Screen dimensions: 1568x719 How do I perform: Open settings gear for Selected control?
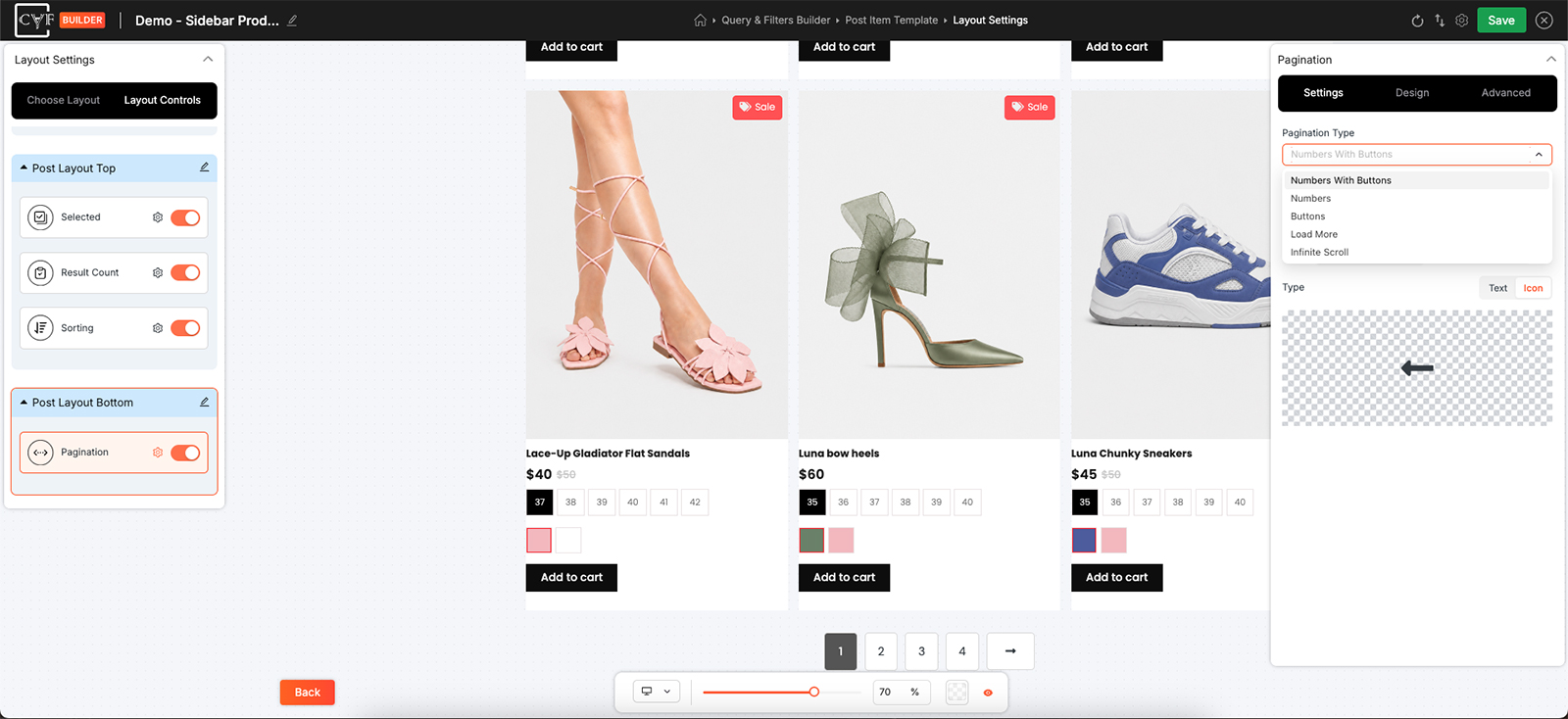(158, 217)
